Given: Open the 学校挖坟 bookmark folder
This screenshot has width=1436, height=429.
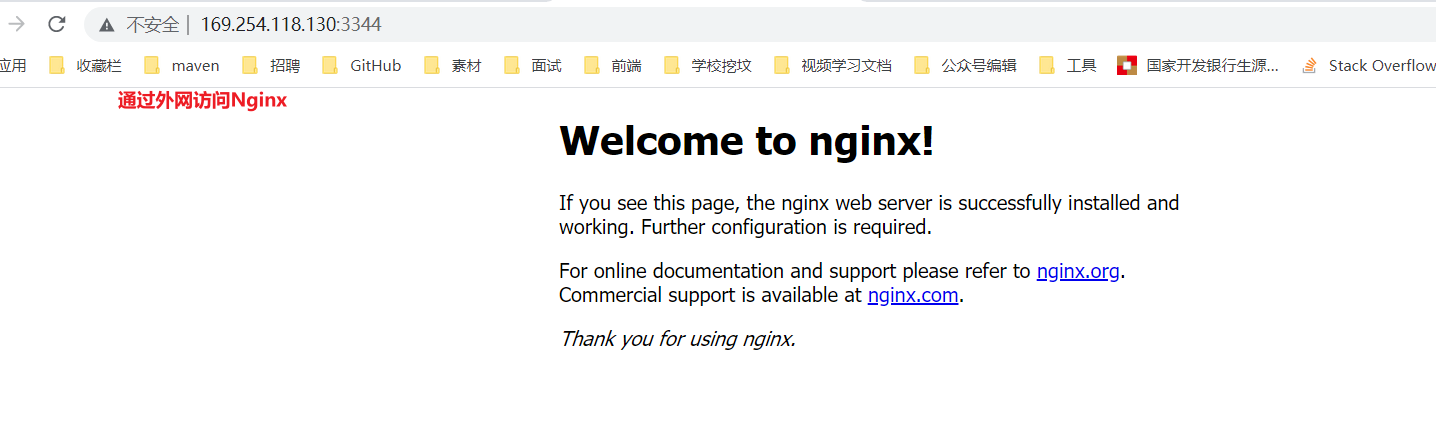Looking at the screenshot, I should pos(708,66).
